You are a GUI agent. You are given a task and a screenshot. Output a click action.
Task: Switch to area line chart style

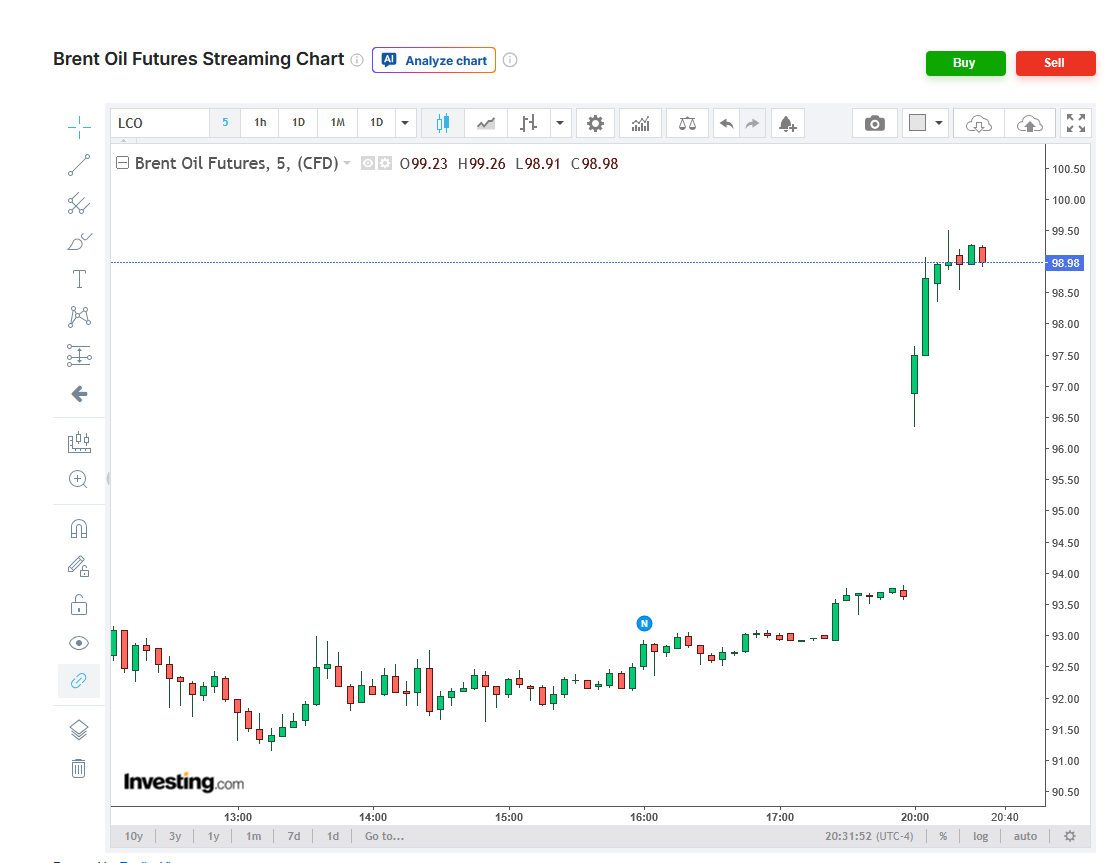486,124
